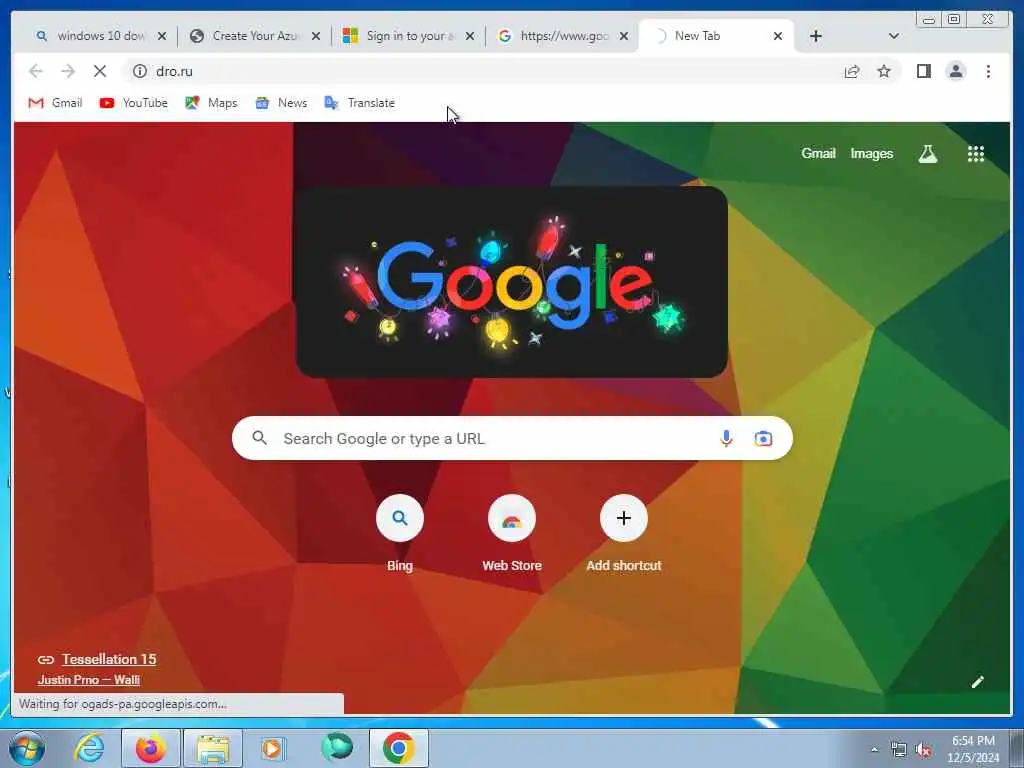Screen dimensions: 1024x768
Task: Open the Chrome three-dot menu
Action: [988, 71]
